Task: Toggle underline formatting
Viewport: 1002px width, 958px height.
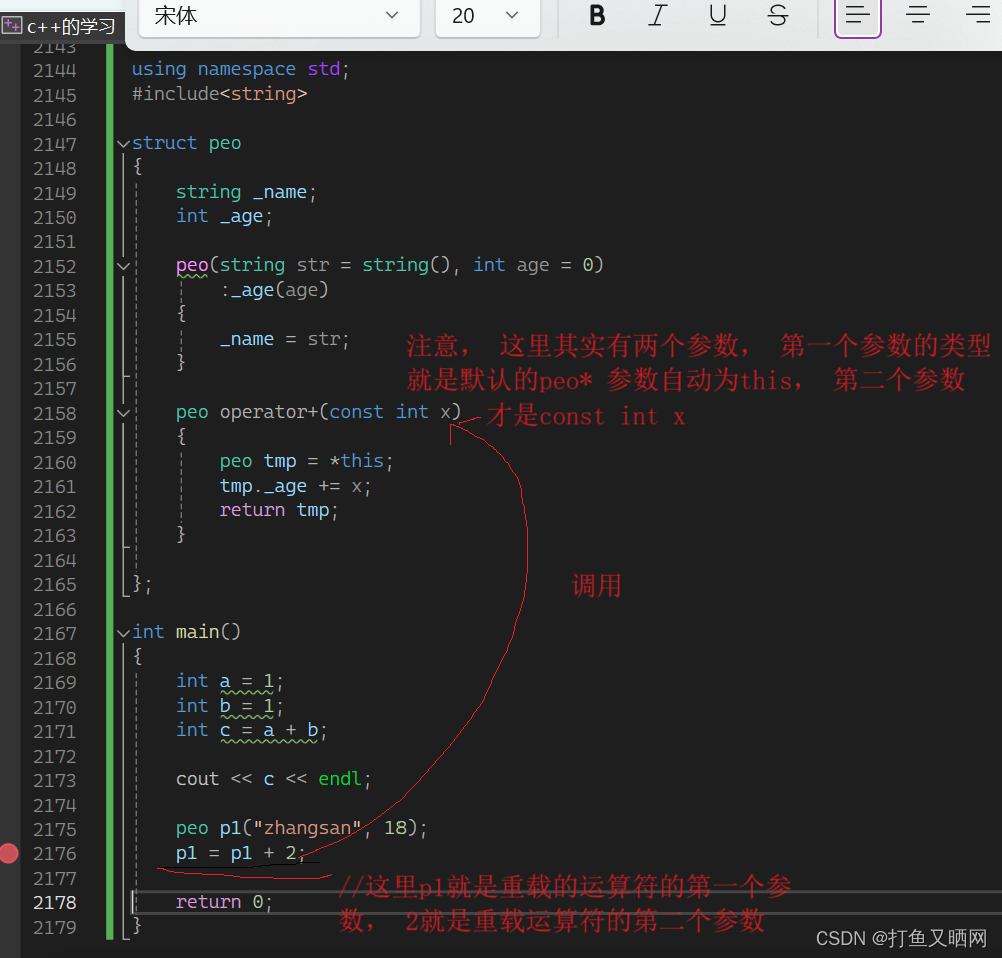Action: pyautogui.click(x=718, y=15)
